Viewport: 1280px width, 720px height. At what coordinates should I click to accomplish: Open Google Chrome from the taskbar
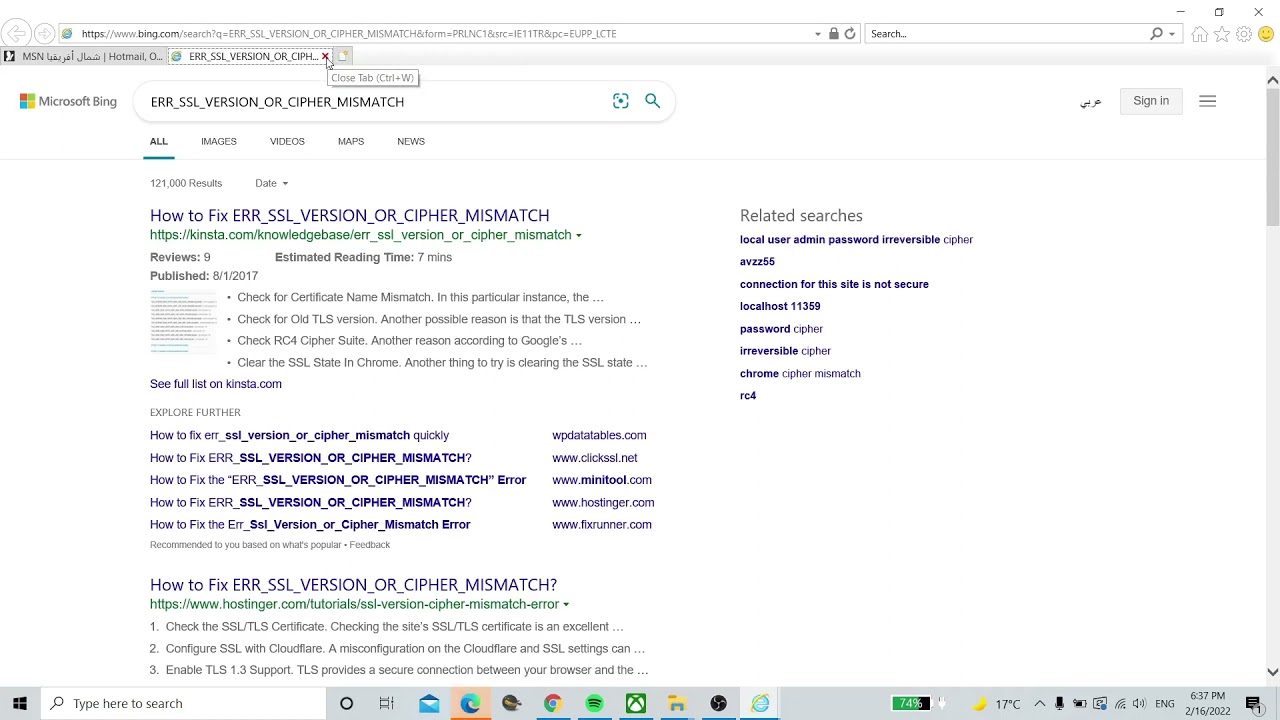[x=552, y=703]
